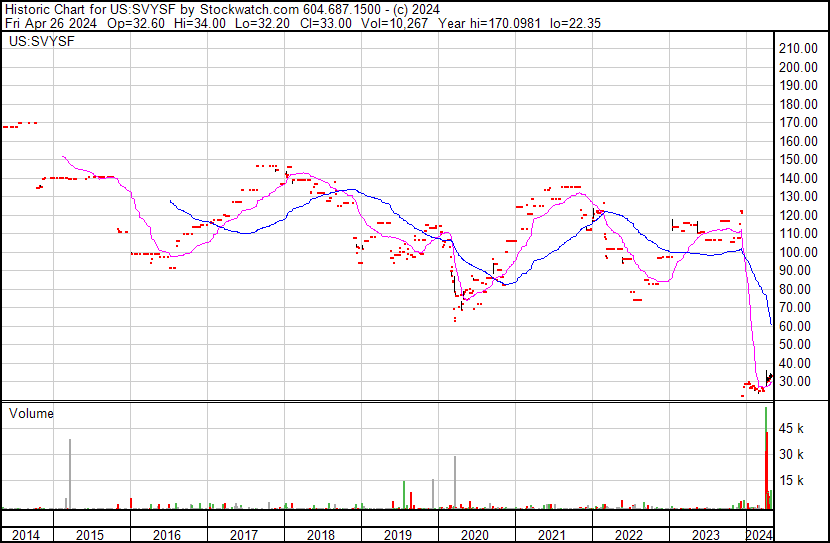
Task: Click the Hi=34.00 value in header
Action: tap(201, 24)
